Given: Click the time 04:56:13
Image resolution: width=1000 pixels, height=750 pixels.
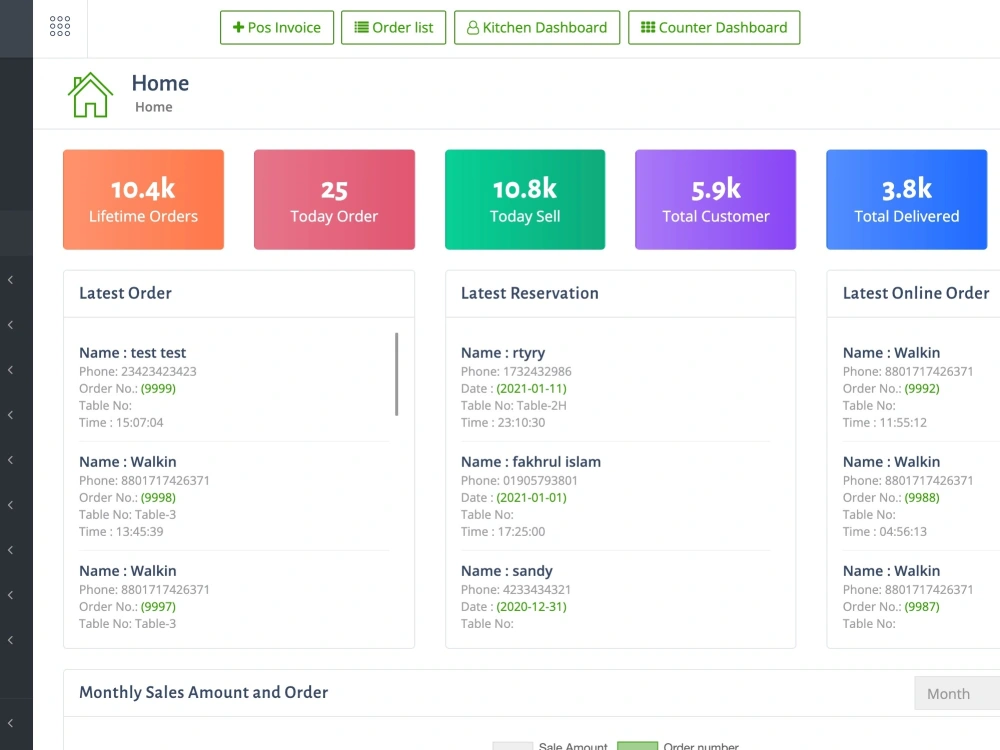Looking at the screenshot, I should point(903,531).
